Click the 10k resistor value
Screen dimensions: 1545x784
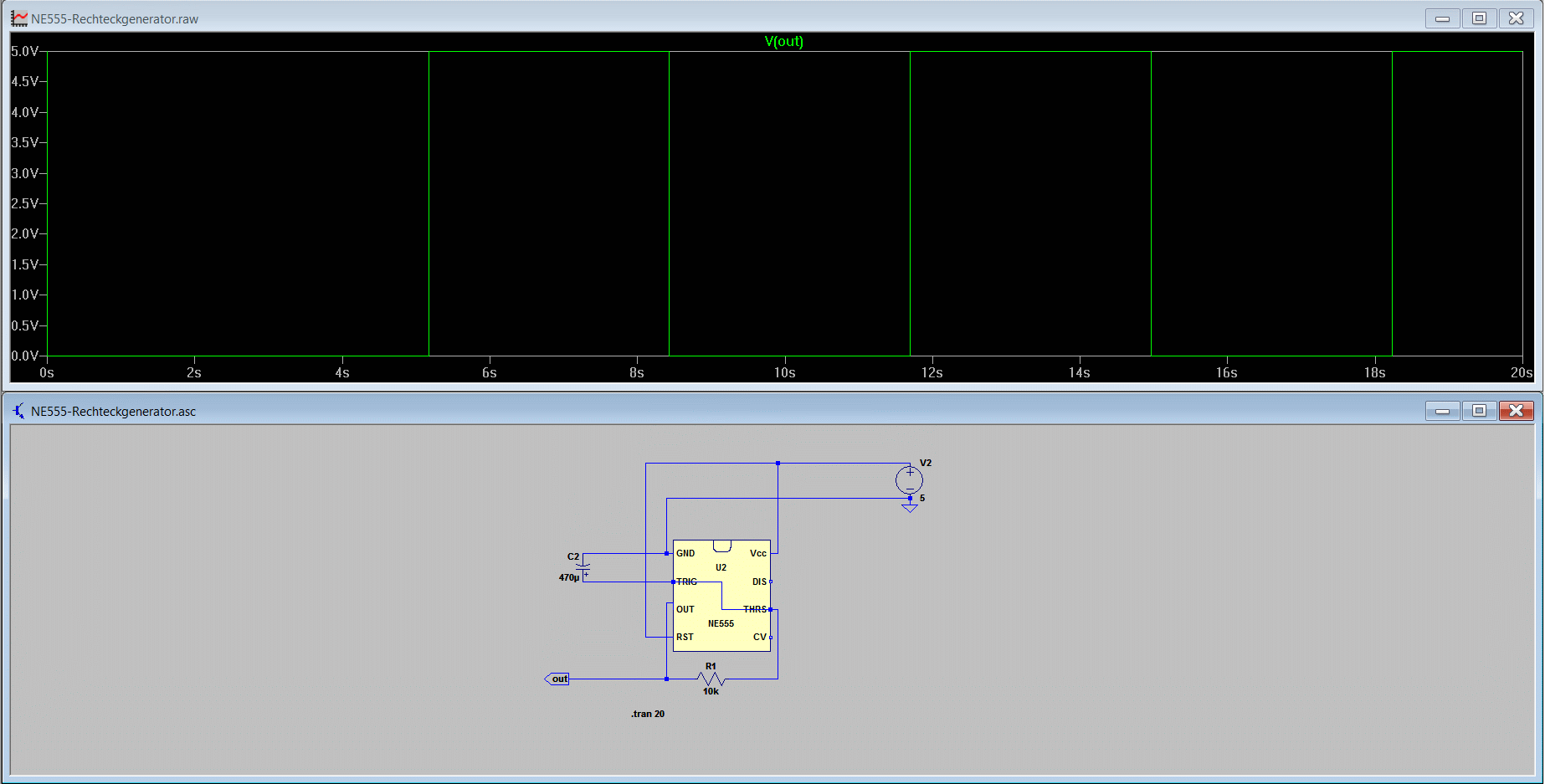[x=711, y=691]
